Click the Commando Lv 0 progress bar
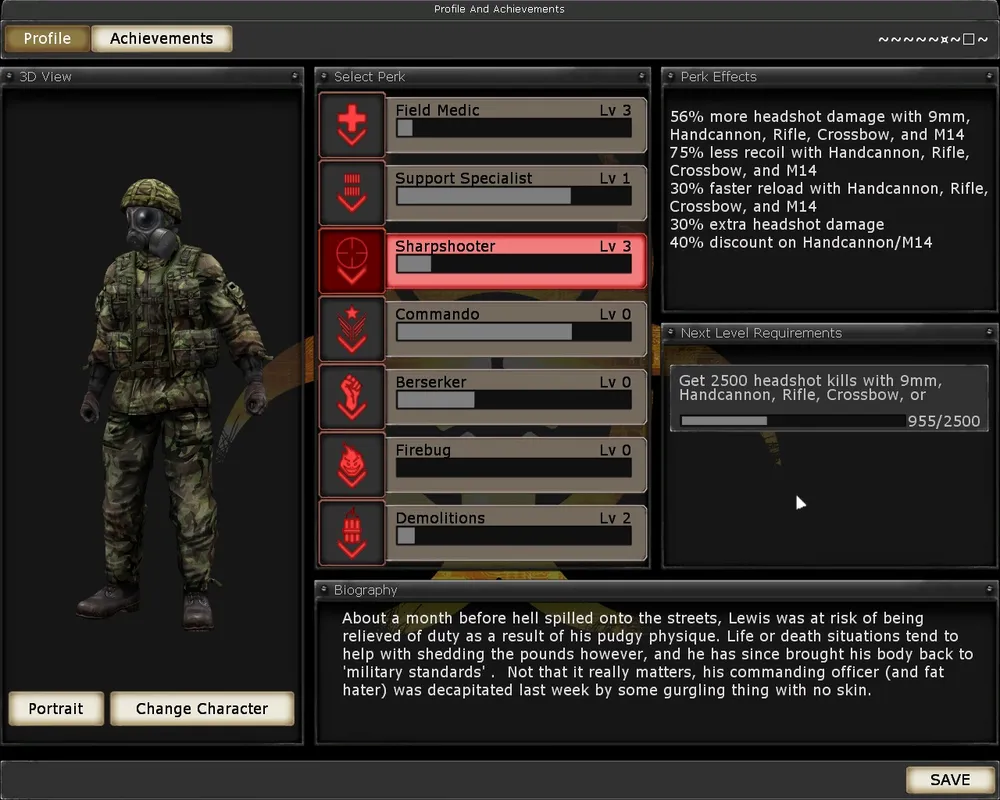 click(514, 332)
